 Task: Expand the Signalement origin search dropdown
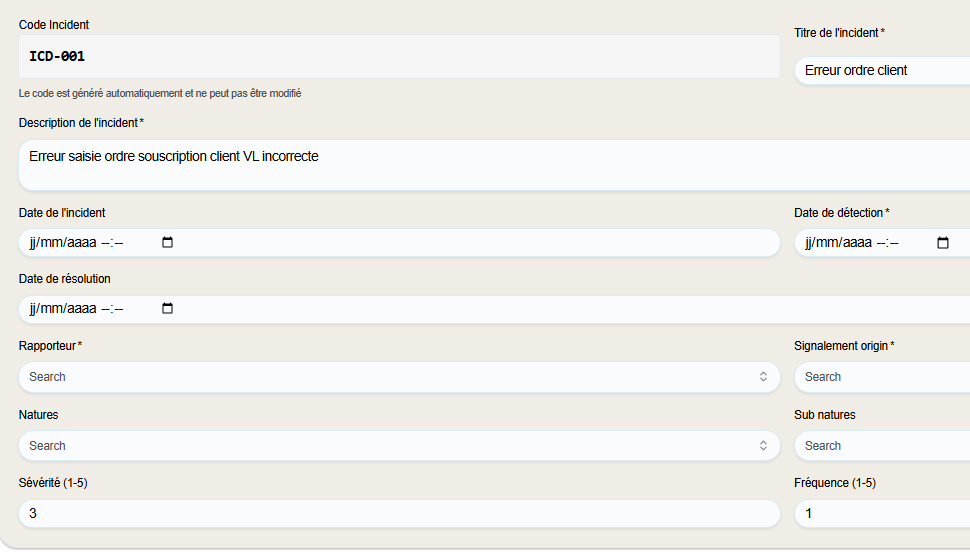coord(880,377)
